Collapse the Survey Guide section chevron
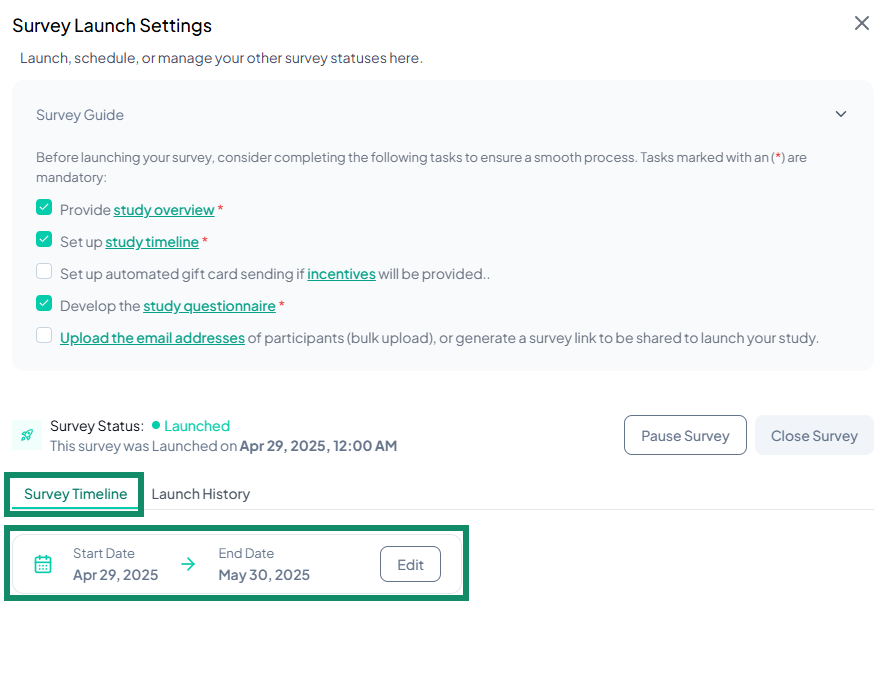Screen dimensions: 885x681 tap(841, 114)
